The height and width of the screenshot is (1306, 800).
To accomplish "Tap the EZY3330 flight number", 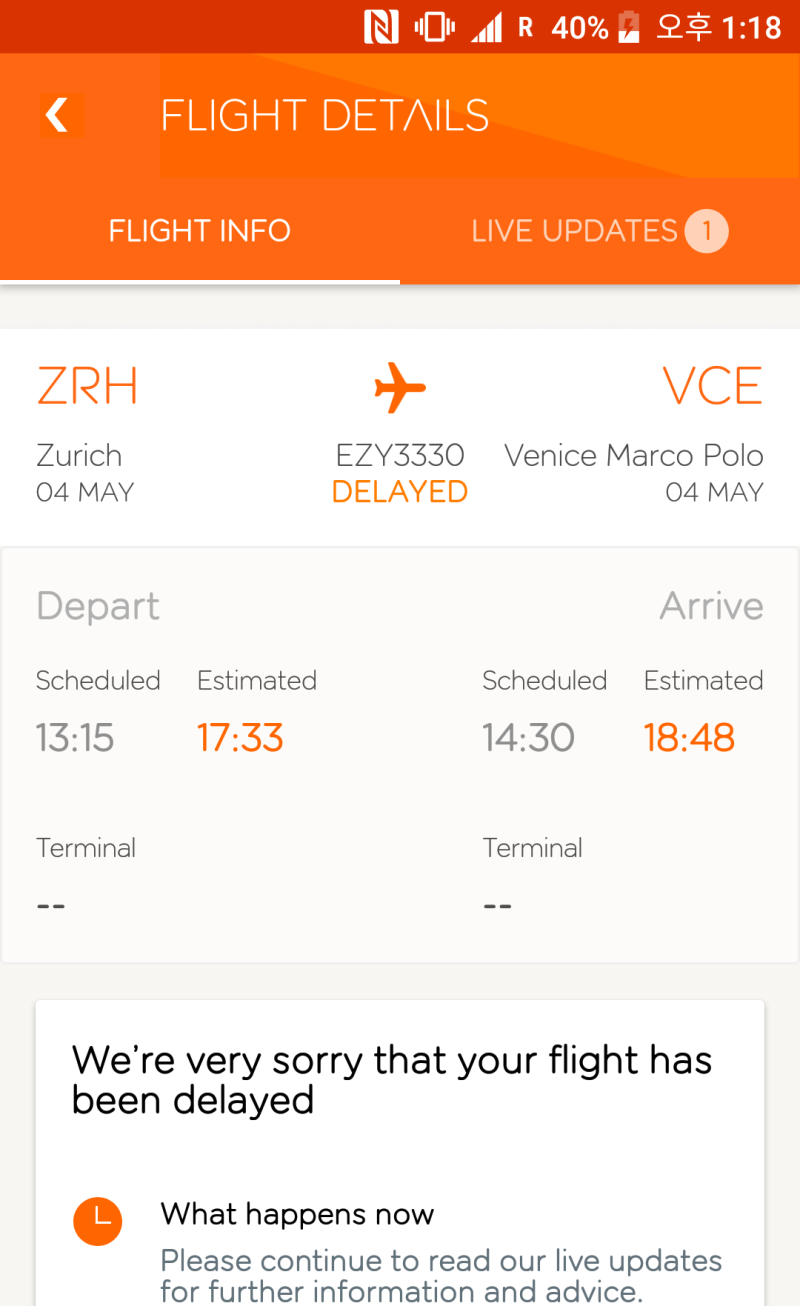I will tap(400, 456).
